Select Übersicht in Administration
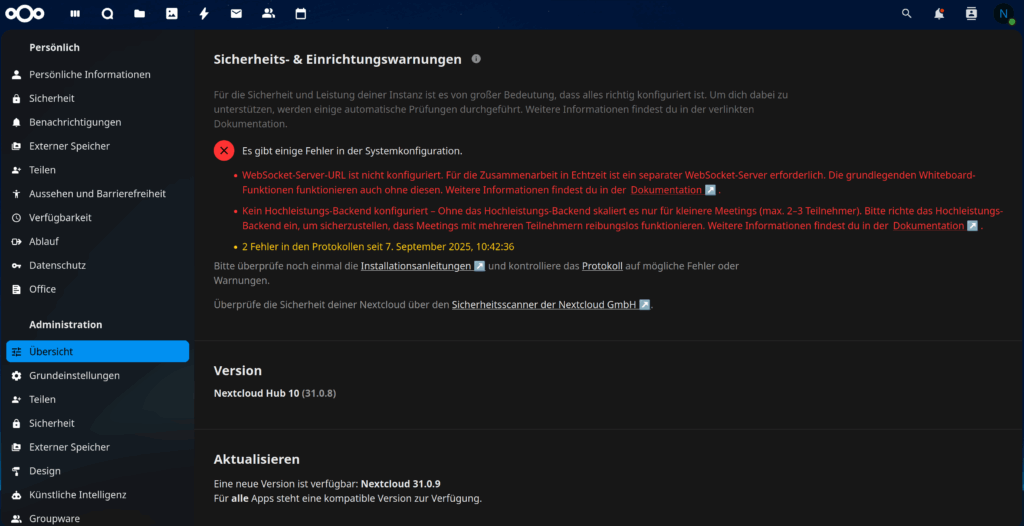Screen dimensions: 1024x526 pyautogui.click(x=98, y=352)
